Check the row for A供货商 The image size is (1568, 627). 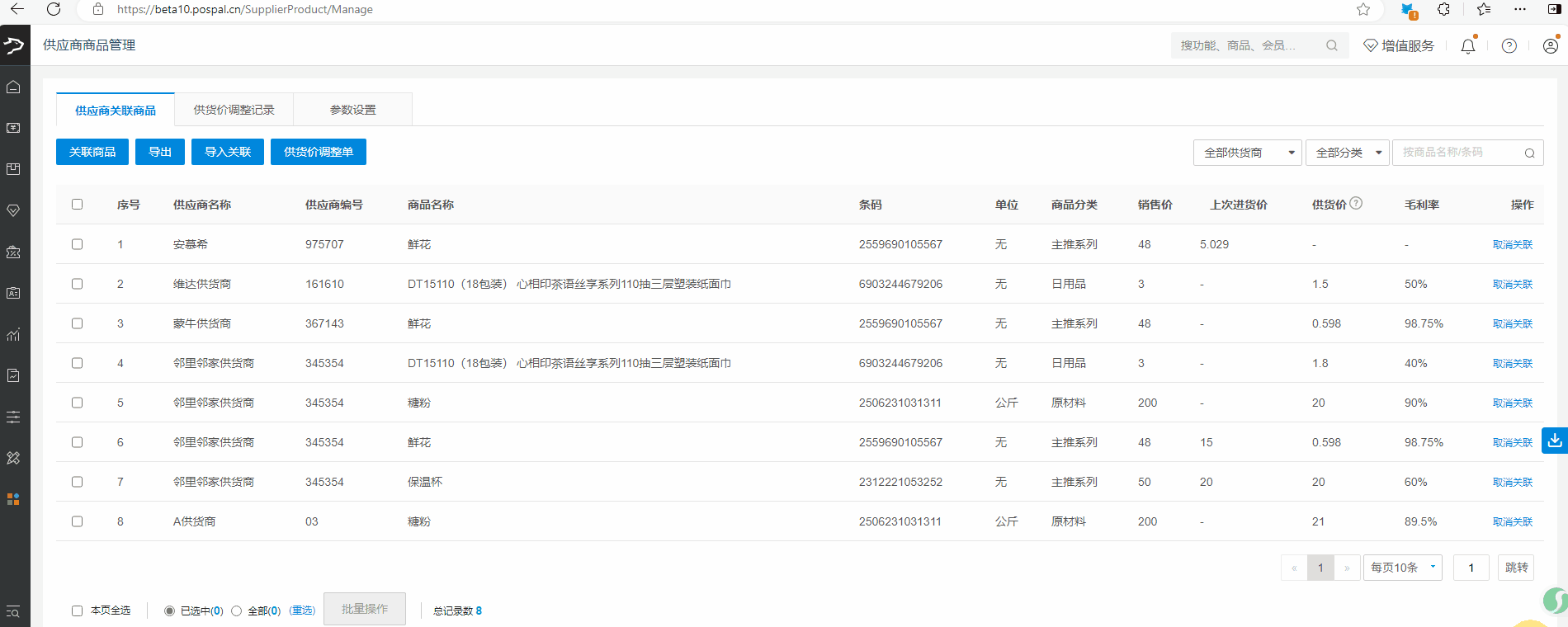tap(77, 521)
